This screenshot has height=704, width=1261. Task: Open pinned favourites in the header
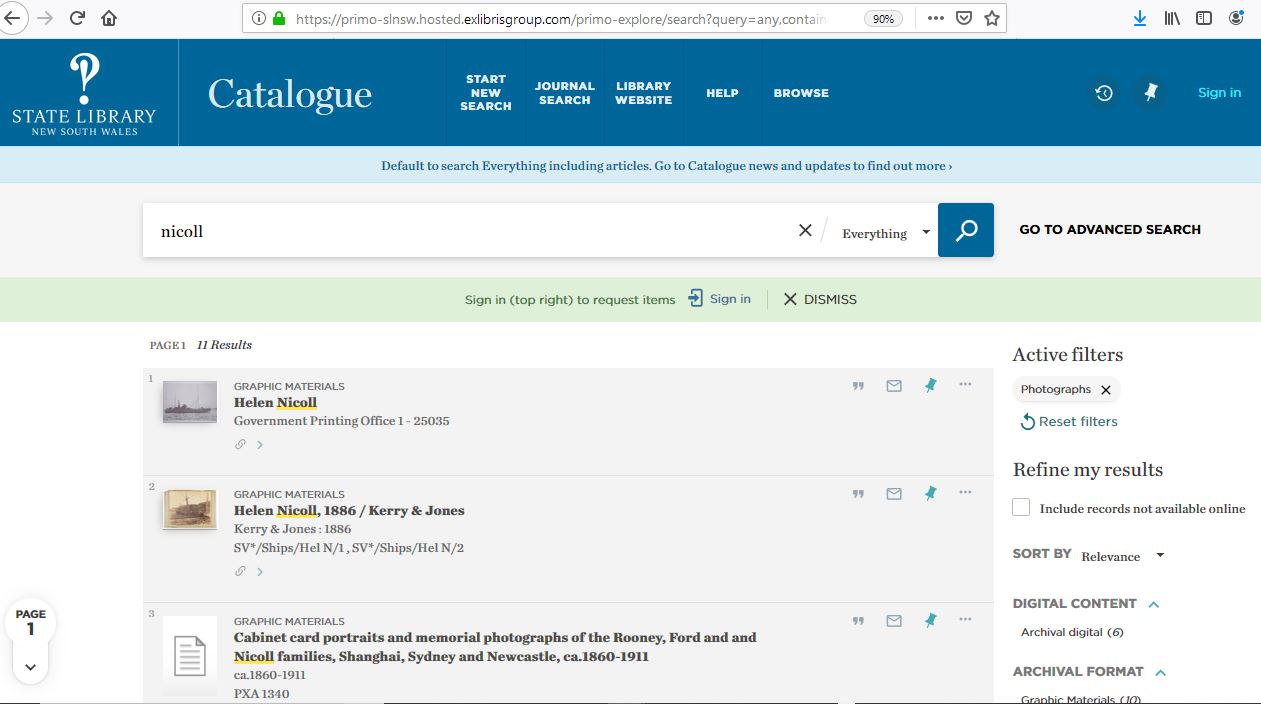tap(1151, 93)
